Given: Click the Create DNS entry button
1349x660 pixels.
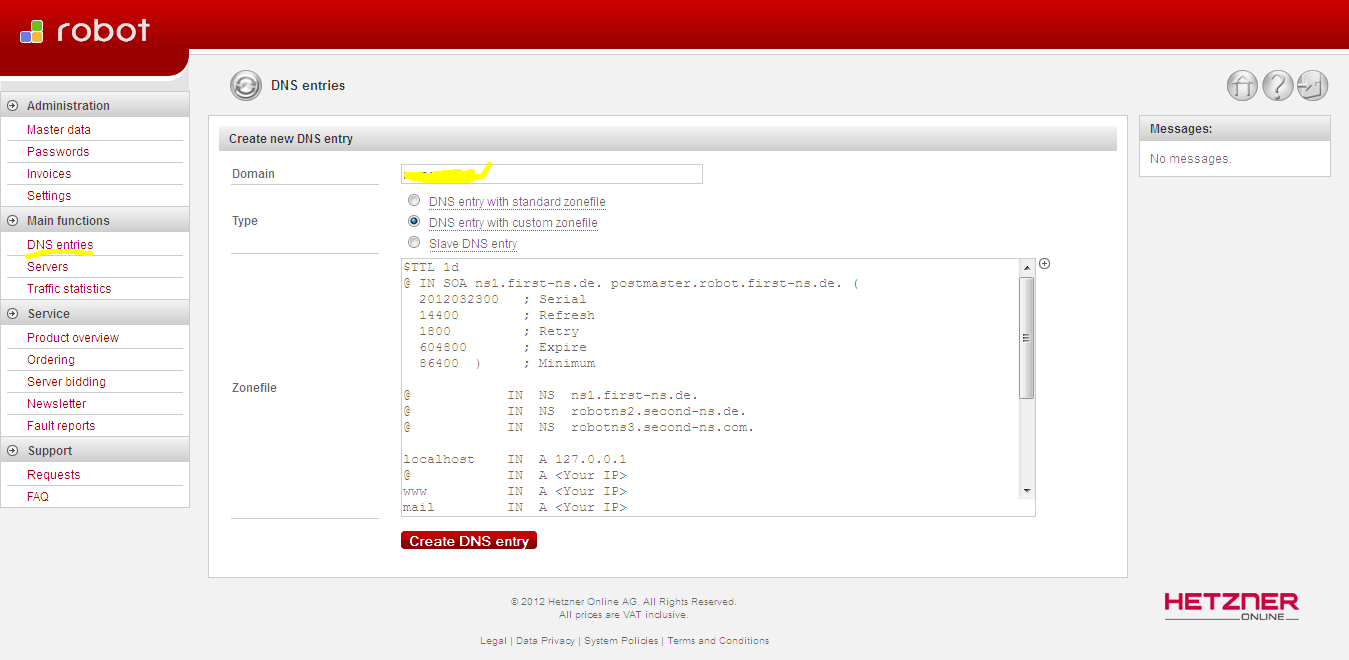Looking at the screenshot, I should [x=469, y=541].
